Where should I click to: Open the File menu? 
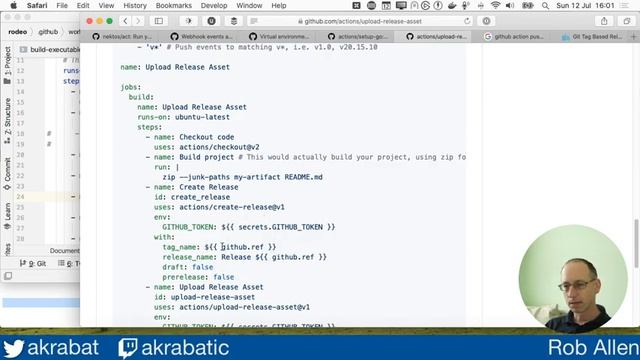62,6
